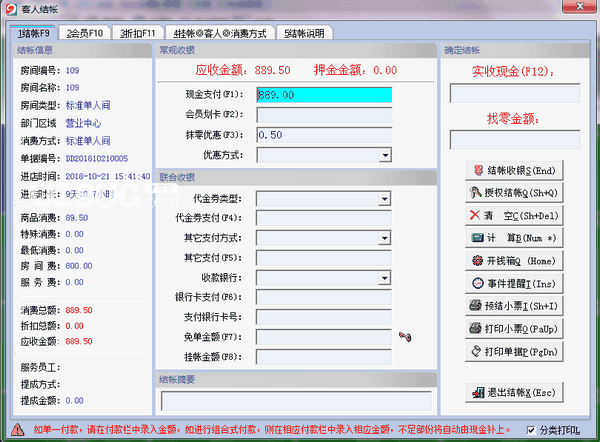Click the 抹零优惠(F3) input field

pos(324,135)
